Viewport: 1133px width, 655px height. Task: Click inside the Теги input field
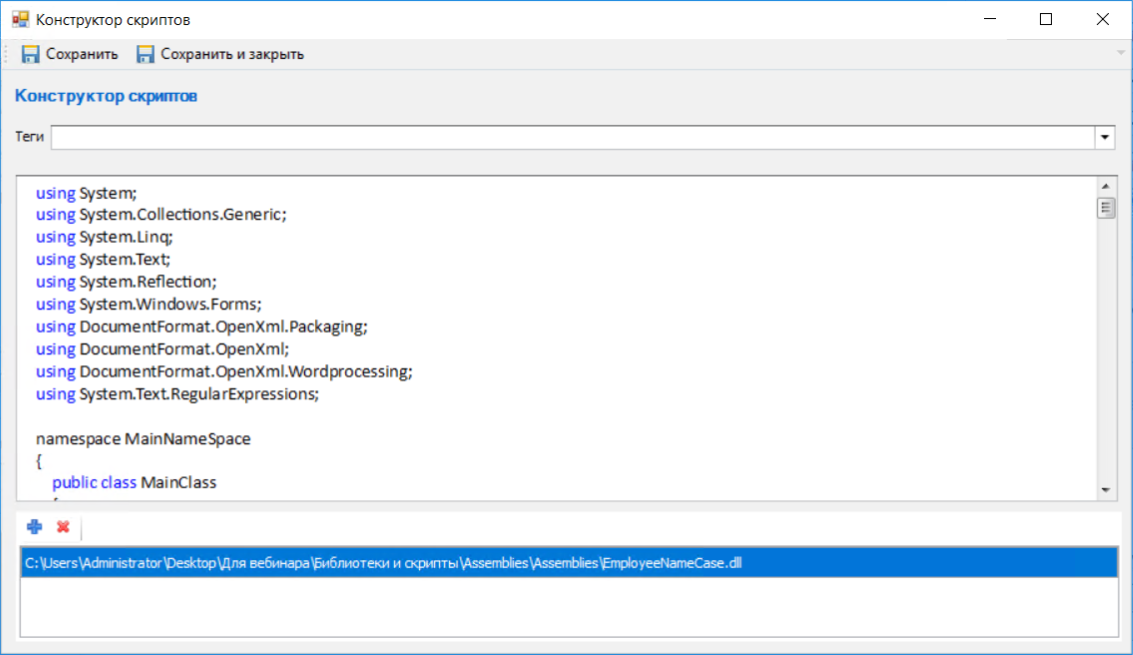[x=572, y=137]
